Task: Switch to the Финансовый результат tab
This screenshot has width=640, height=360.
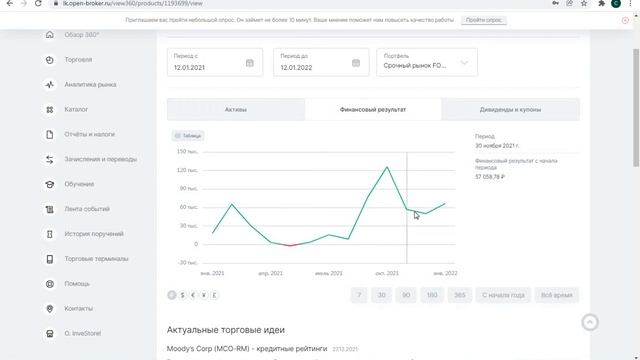Action: [373, 109]
